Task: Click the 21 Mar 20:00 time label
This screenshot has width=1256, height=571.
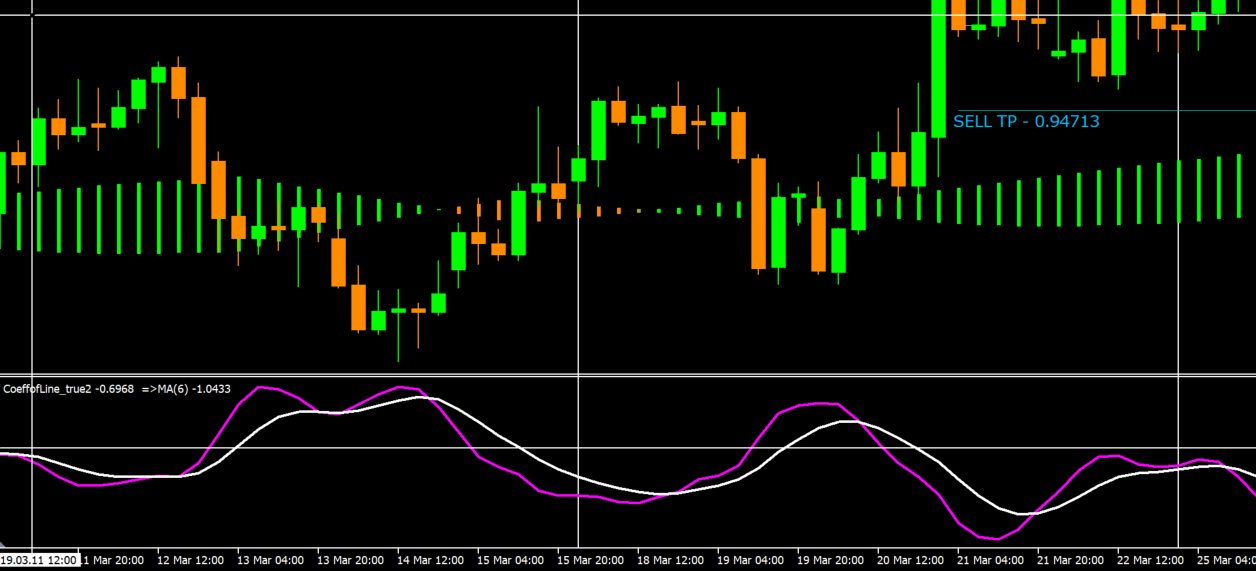Action: (x=1071, y=561)
